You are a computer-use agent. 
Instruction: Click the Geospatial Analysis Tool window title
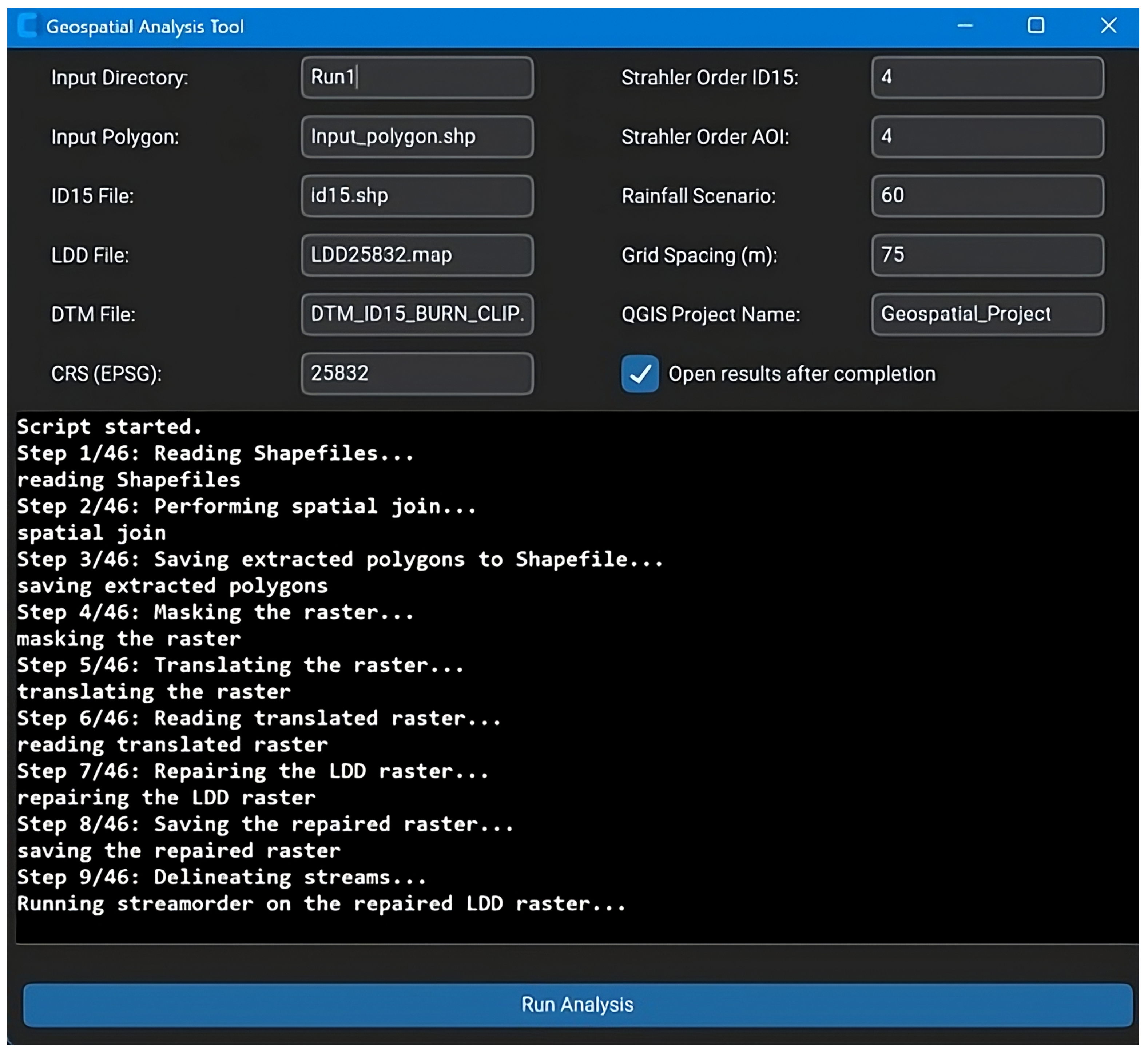pos(145,27)
